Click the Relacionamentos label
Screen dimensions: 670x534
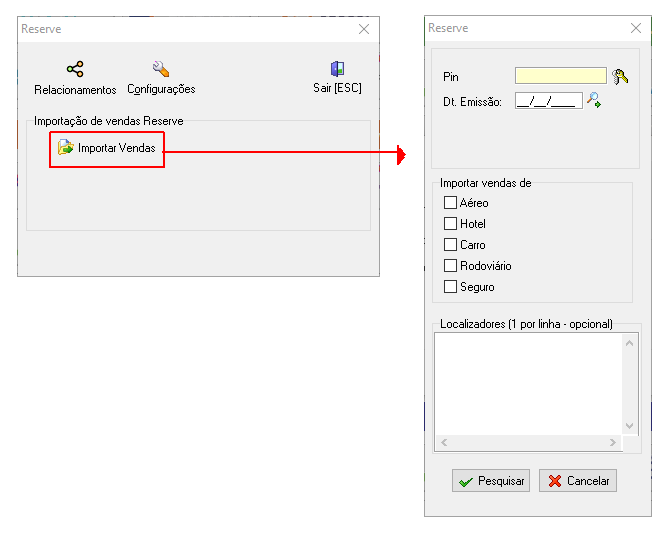click(75, 90)
